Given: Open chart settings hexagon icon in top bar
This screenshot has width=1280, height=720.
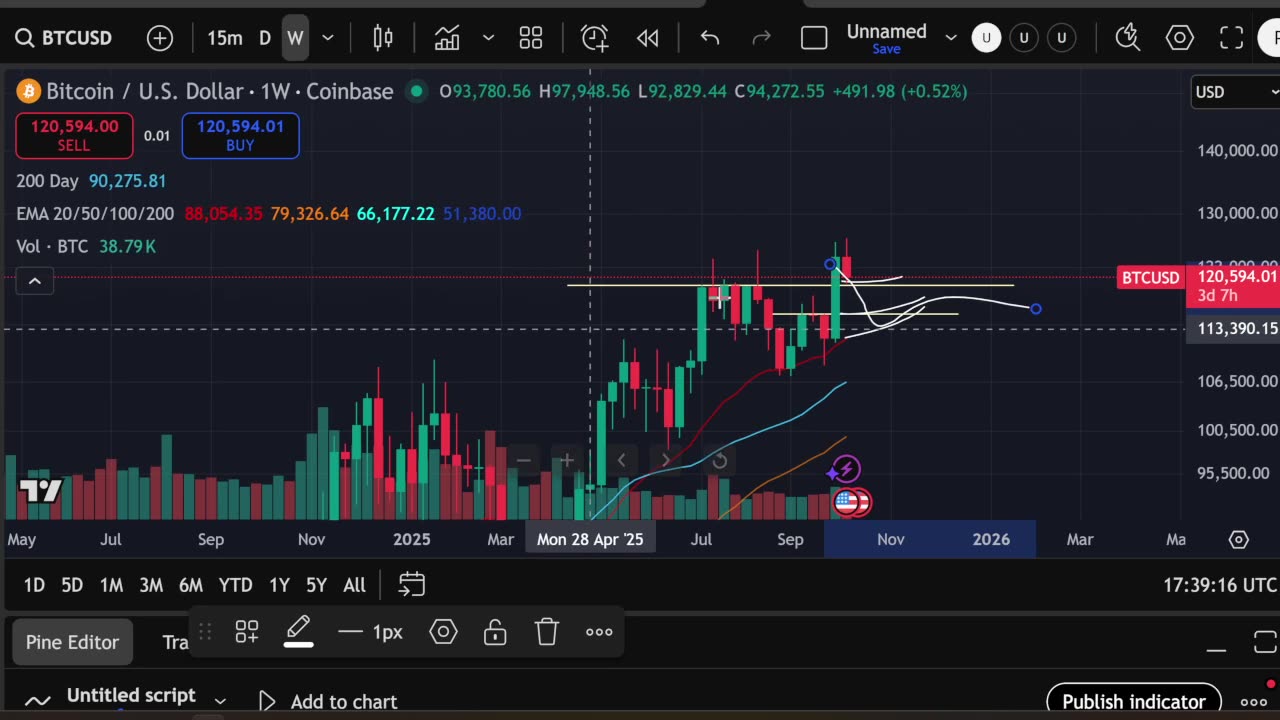Looking at the screenshot, I should pos(1180,38).
